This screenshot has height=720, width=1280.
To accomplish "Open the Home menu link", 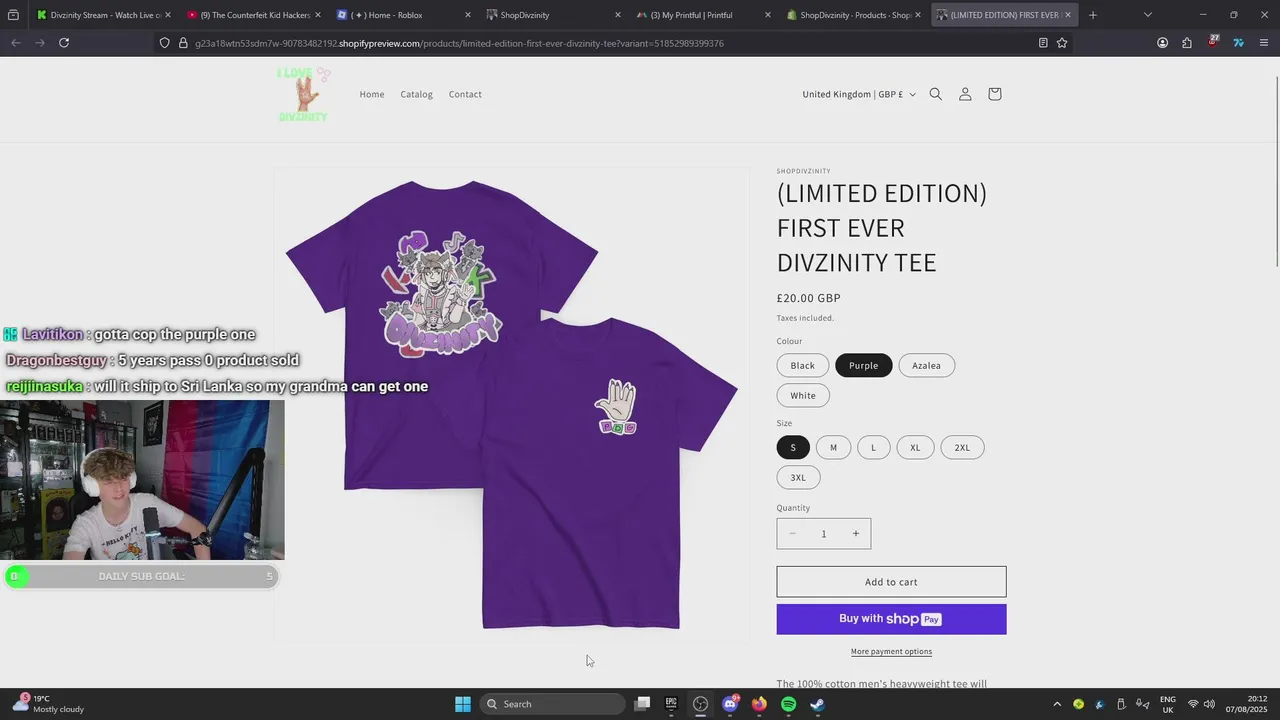I will coord(372,94).
